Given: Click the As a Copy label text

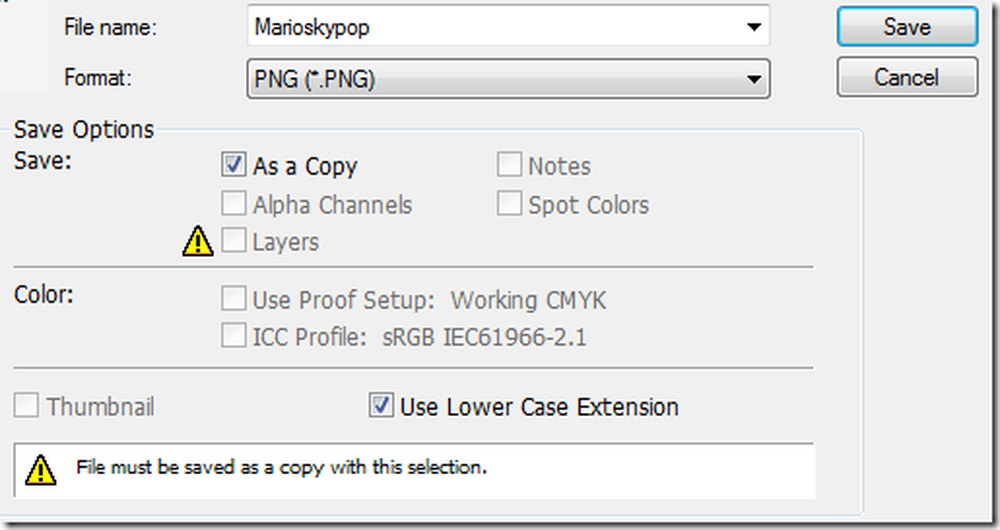Looking at the screenshot, I should click(x=305, y=166).
